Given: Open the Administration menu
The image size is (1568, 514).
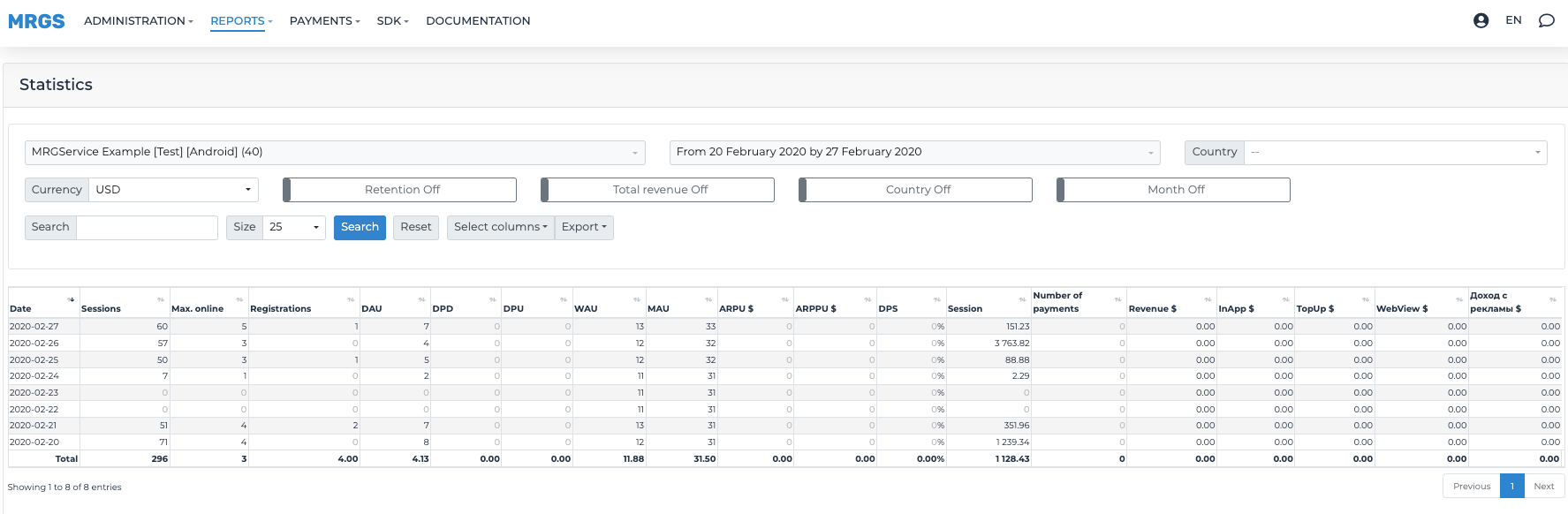Looking at the screenshot, I should click(138, 21).
